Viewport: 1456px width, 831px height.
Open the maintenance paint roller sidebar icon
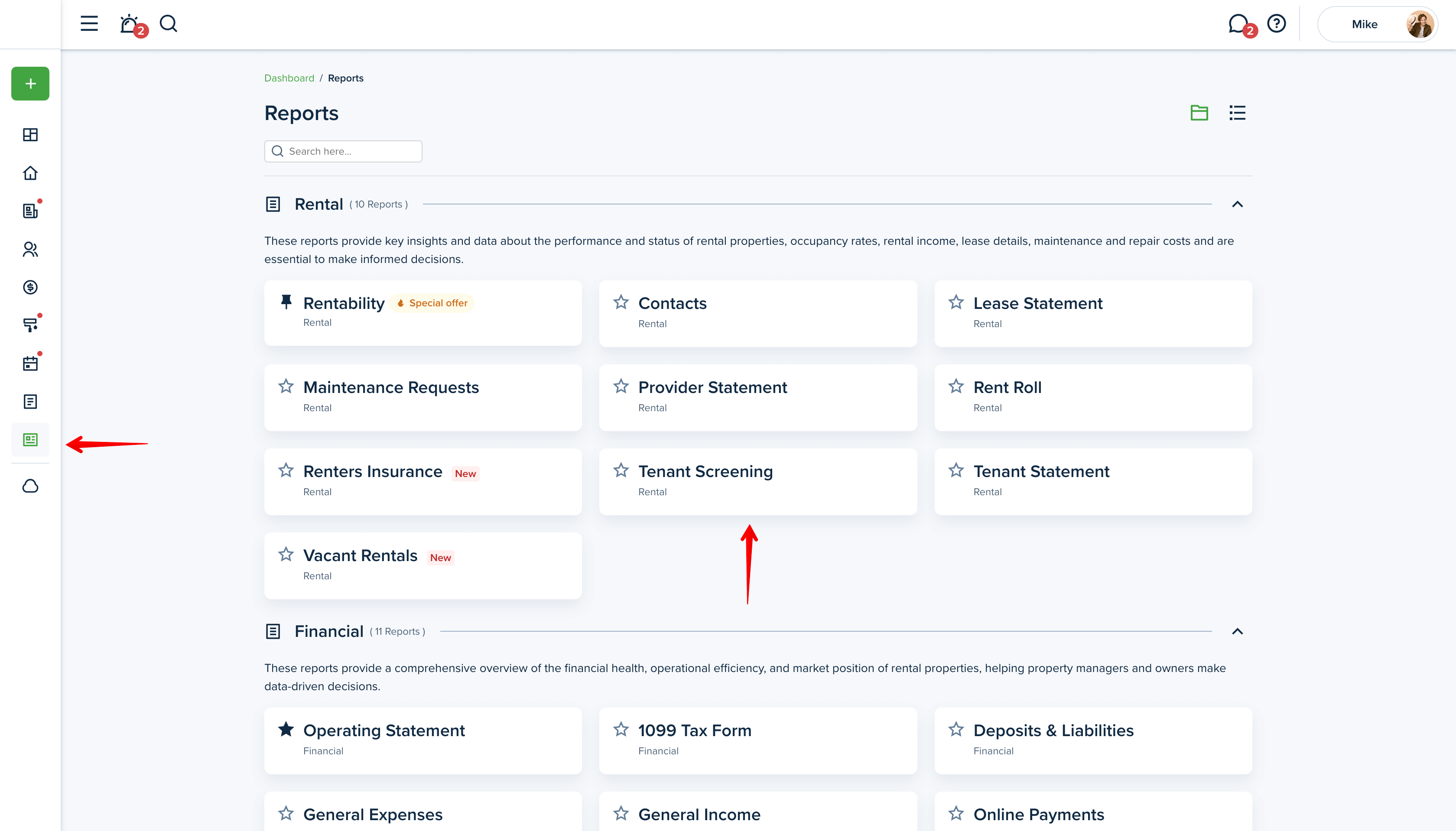pyautogui.click(x=30, y=325)
